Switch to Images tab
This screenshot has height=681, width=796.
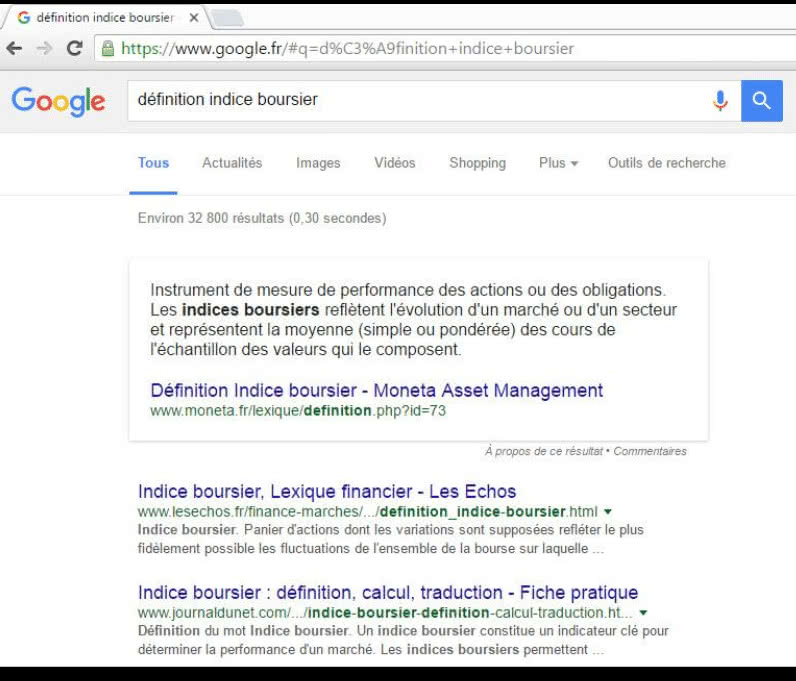(318, 163)
